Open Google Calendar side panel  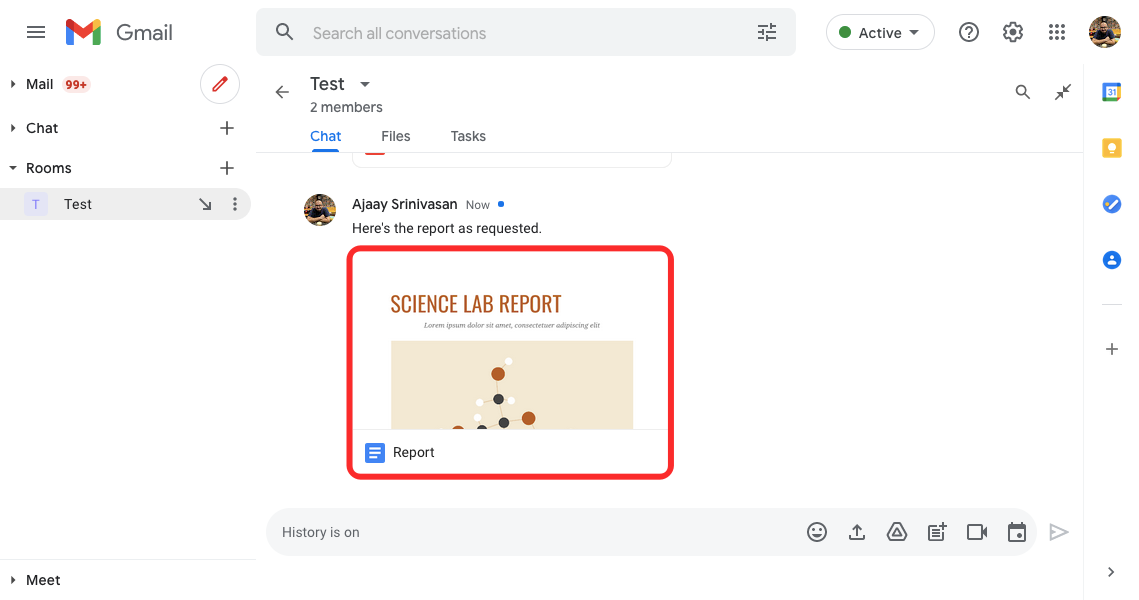pyautogui.click(x=1111, y=92)
